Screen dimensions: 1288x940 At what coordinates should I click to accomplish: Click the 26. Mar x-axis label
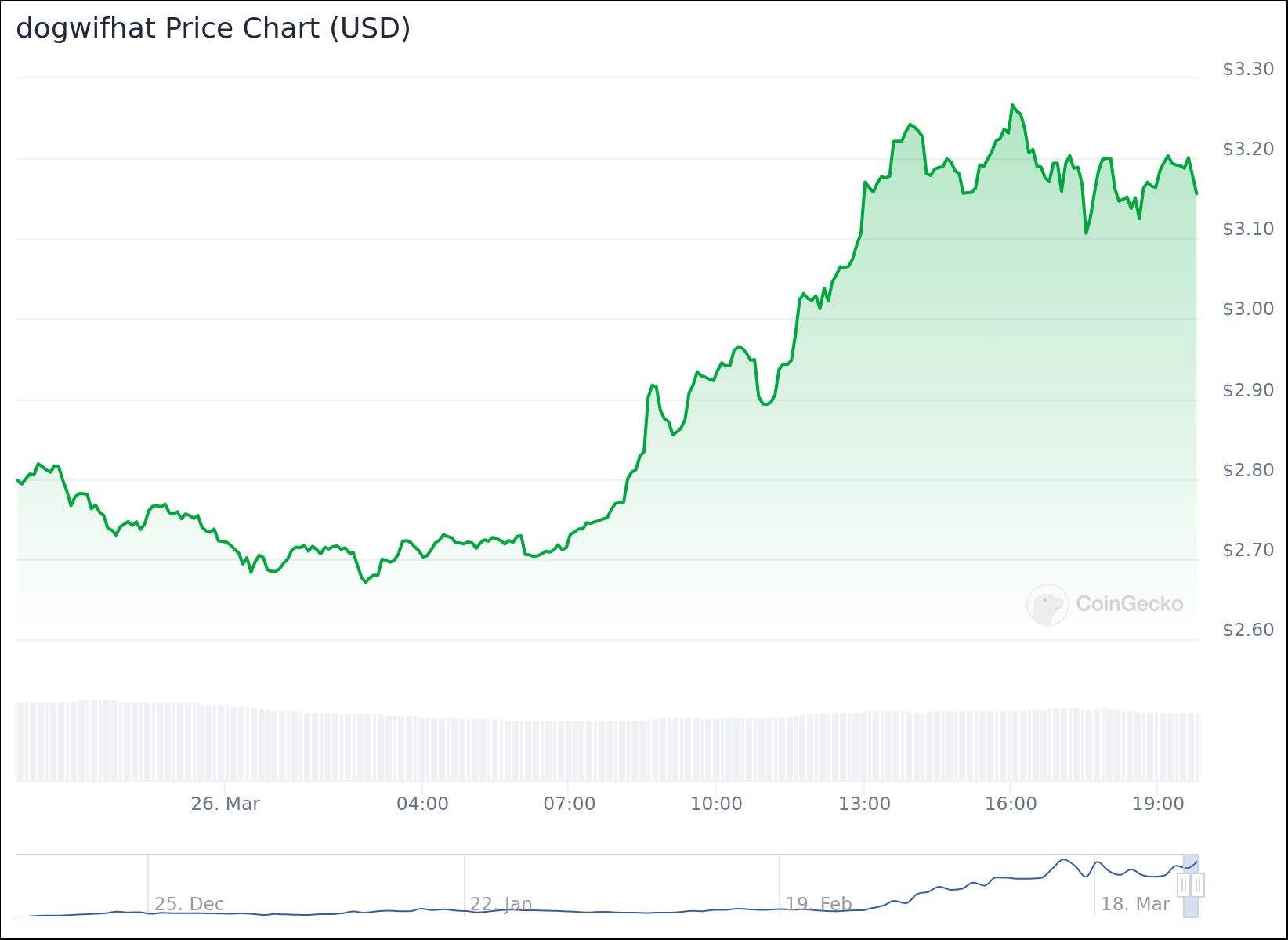[x=225, y=804]
